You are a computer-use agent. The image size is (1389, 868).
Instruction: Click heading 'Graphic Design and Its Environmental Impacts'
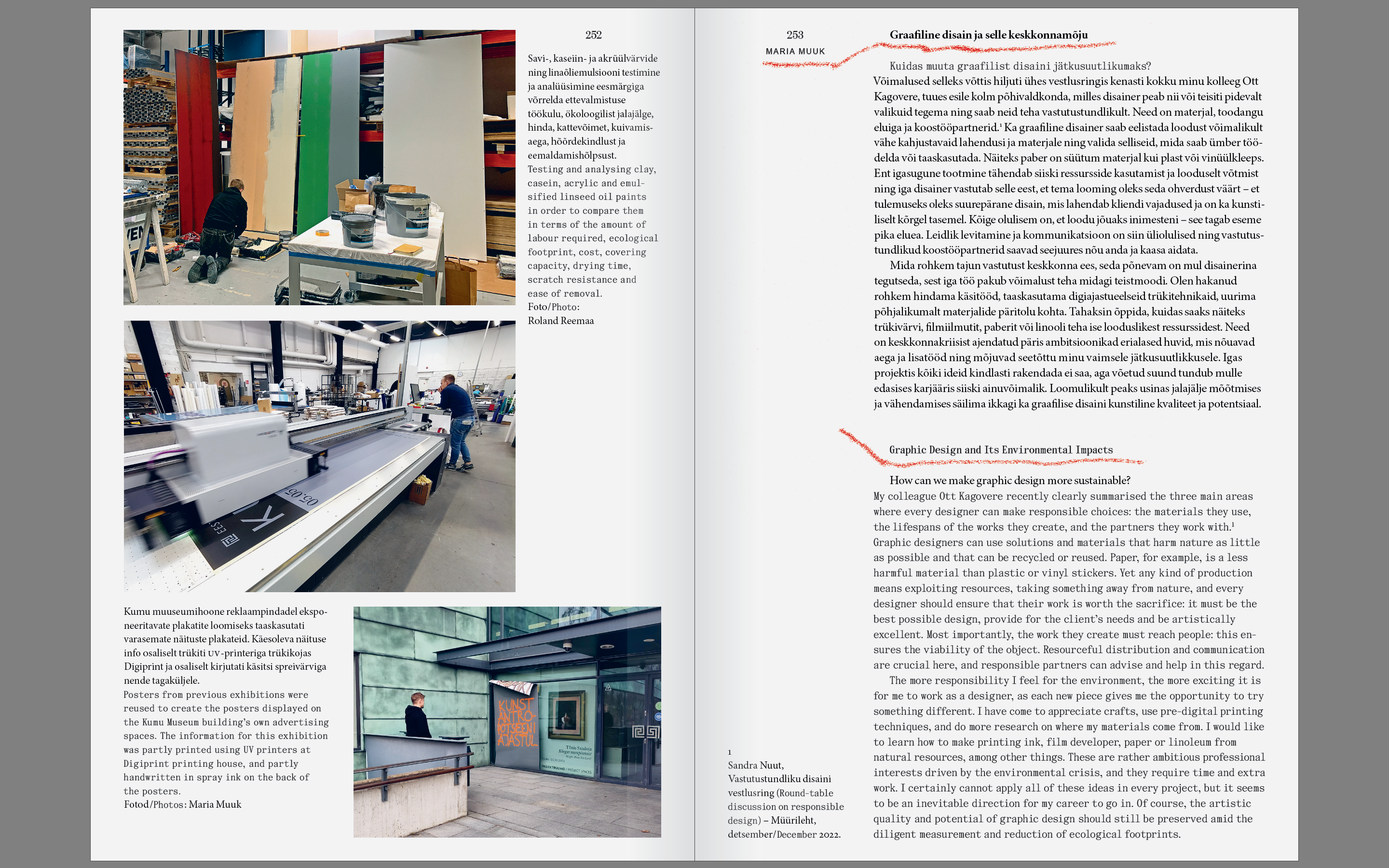[x=1001, y=450]
